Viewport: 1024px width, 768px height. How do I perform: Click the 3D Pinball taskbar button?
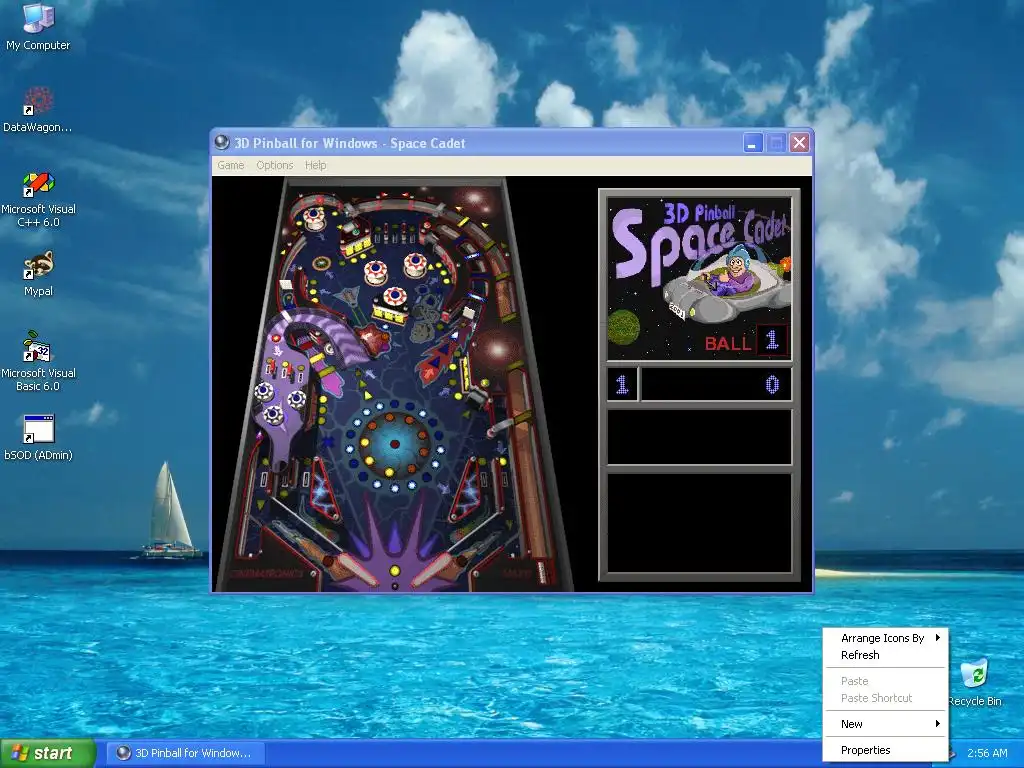pyautogui.click(x=185, y=753)
